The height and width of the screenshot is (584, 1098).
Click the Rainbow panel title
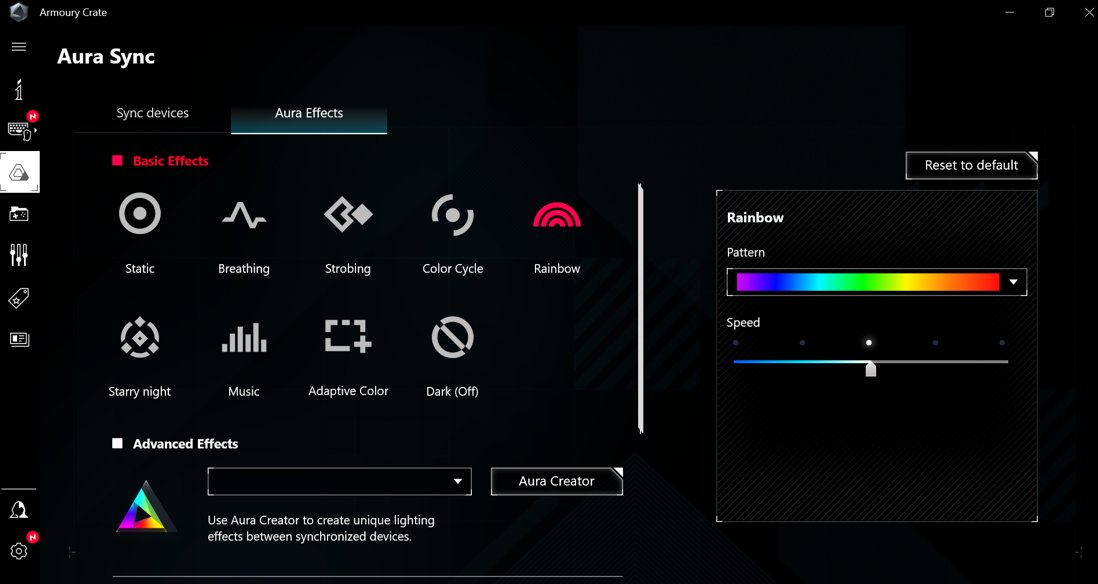(755, 218)
